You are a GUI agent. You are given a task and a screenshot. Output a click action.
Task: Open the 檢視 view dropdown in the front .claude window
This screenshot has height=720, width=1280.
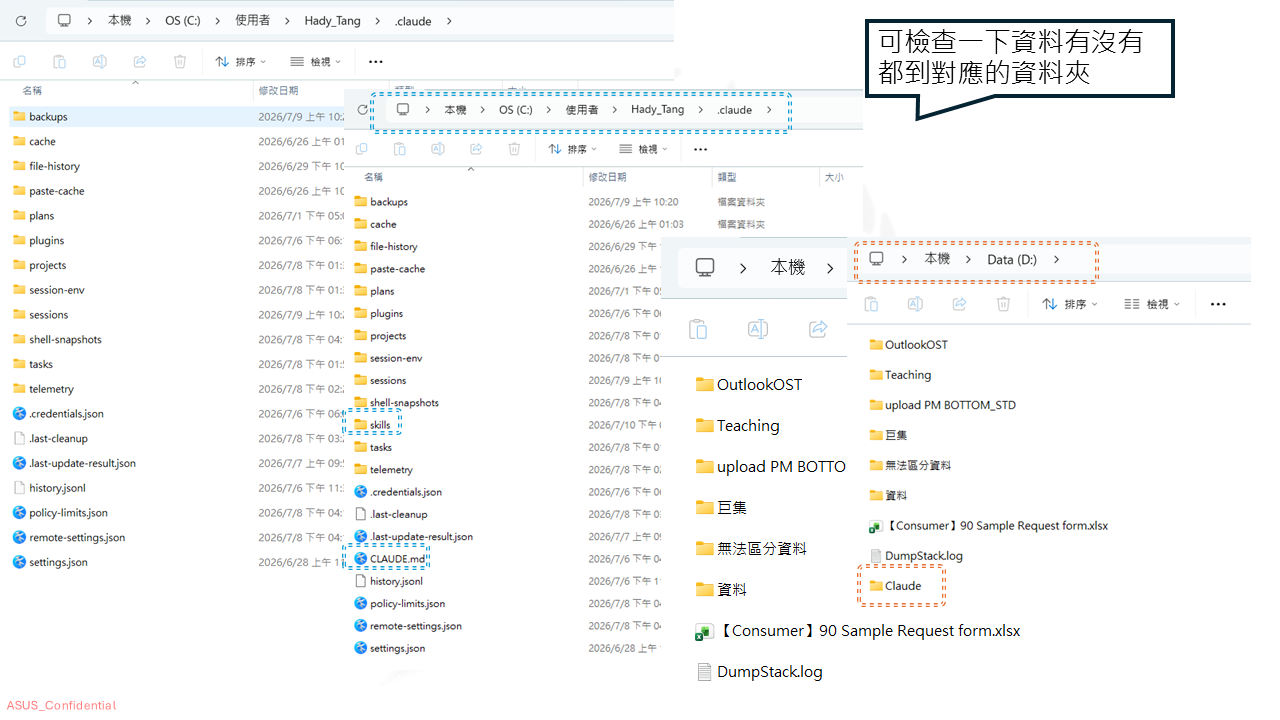[644, 149]
